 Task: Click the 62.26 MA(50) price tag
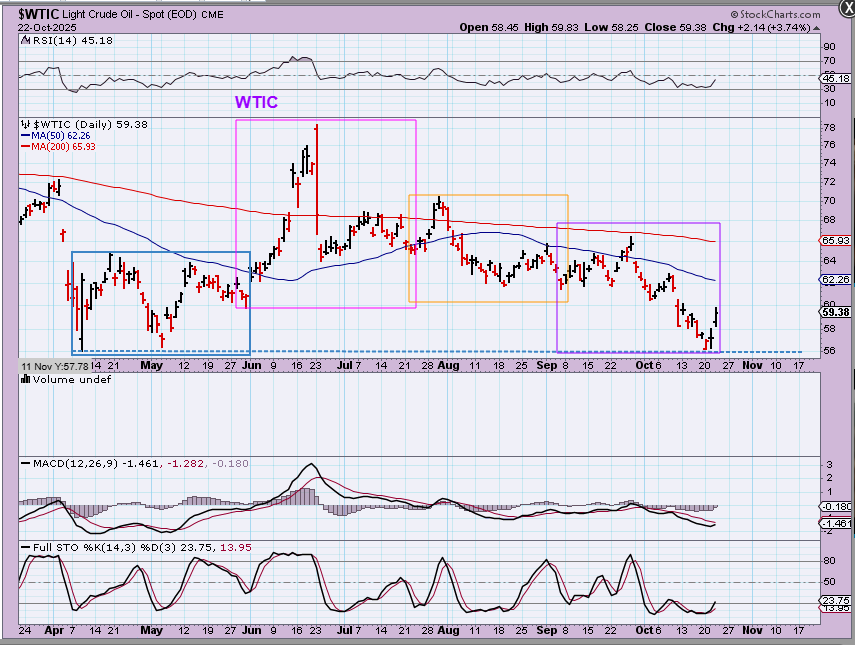point(834,280)
